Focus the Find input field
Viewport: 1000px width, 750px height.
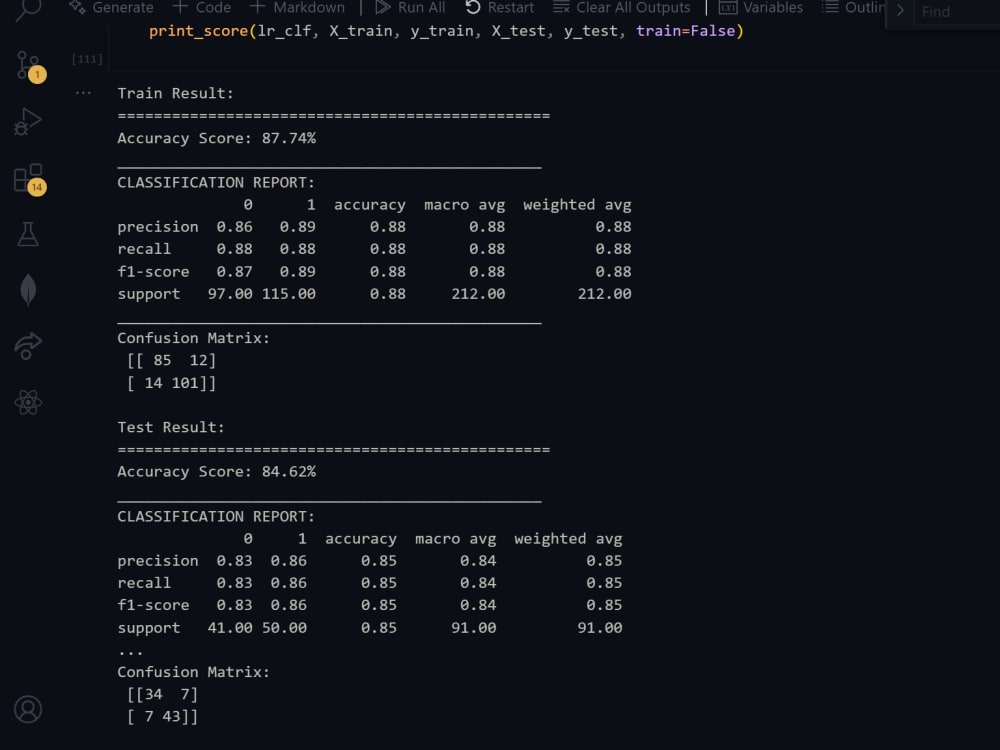[x=957, y=11]
